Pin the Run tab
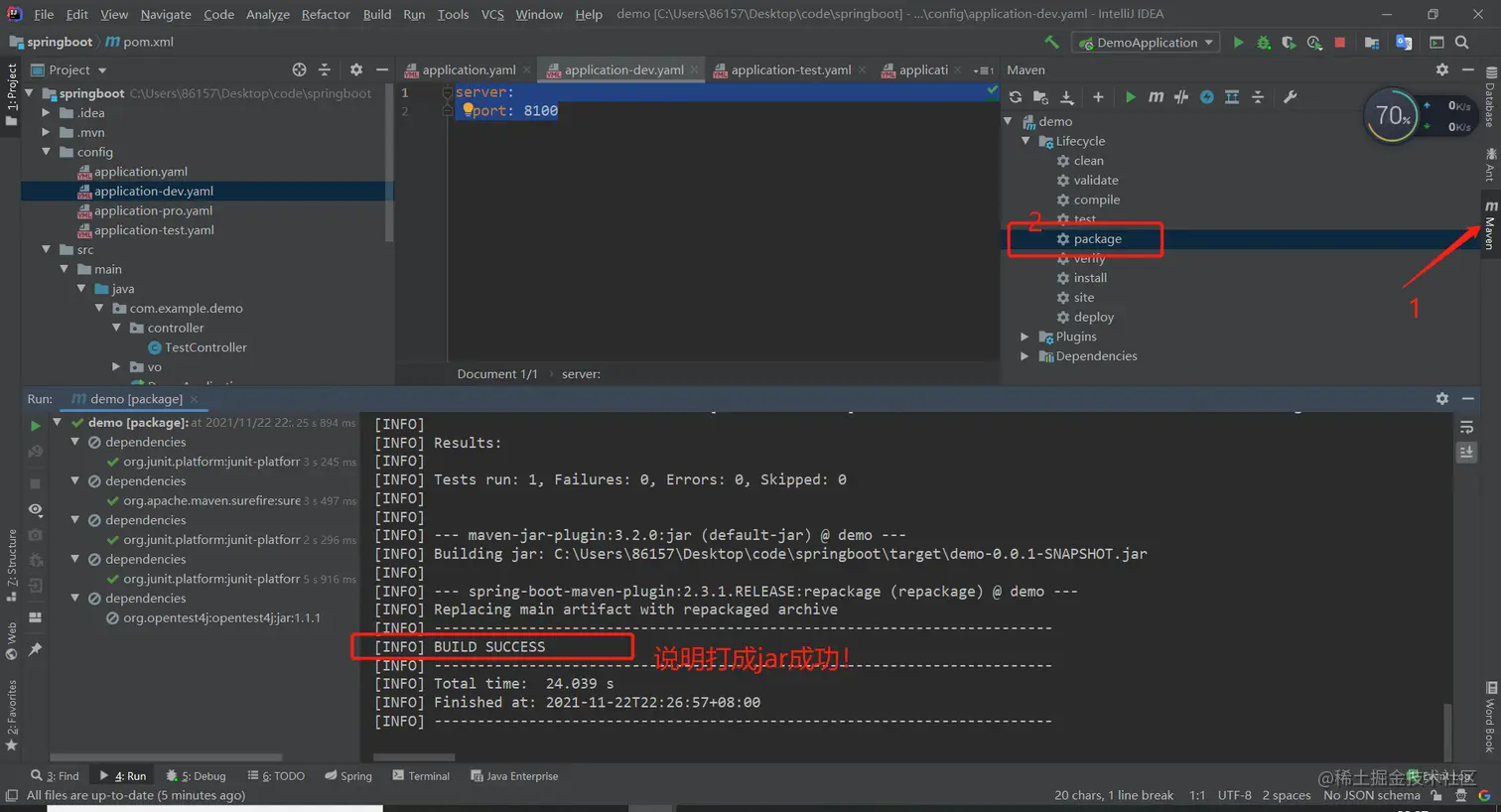Image resolution: width=1501 pixels, height=812 pixels. pyautogui.click(x=35, y=649)
